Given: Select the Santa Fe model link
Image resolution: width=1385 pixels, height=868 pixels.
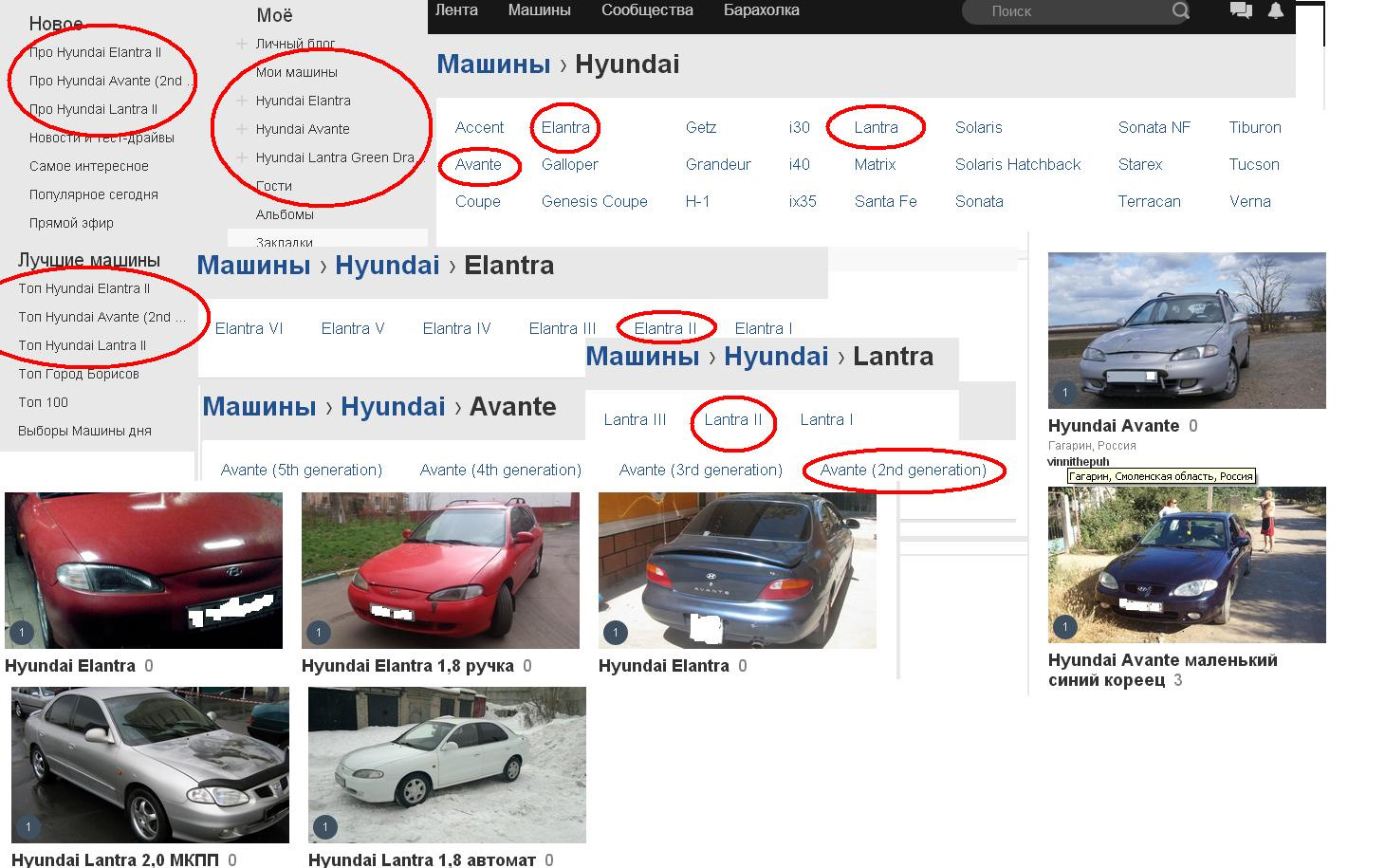Looking at the screenshot, I should [885, 201].
